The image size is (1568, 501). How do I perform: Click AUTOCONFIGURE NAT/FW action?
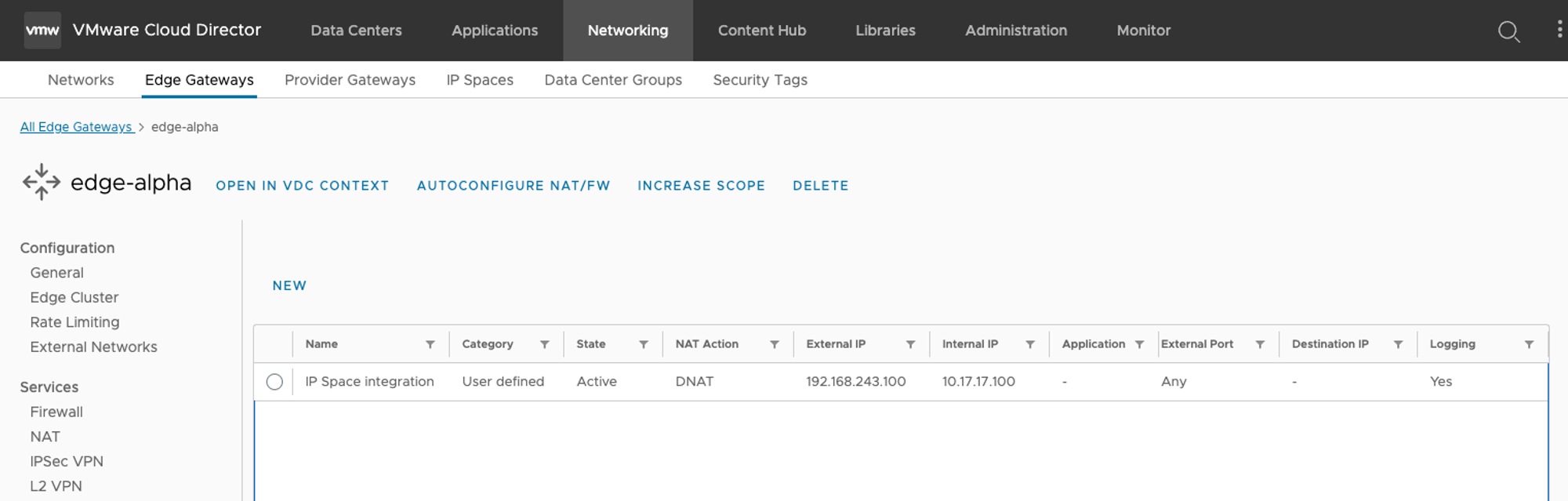(513, 186)
